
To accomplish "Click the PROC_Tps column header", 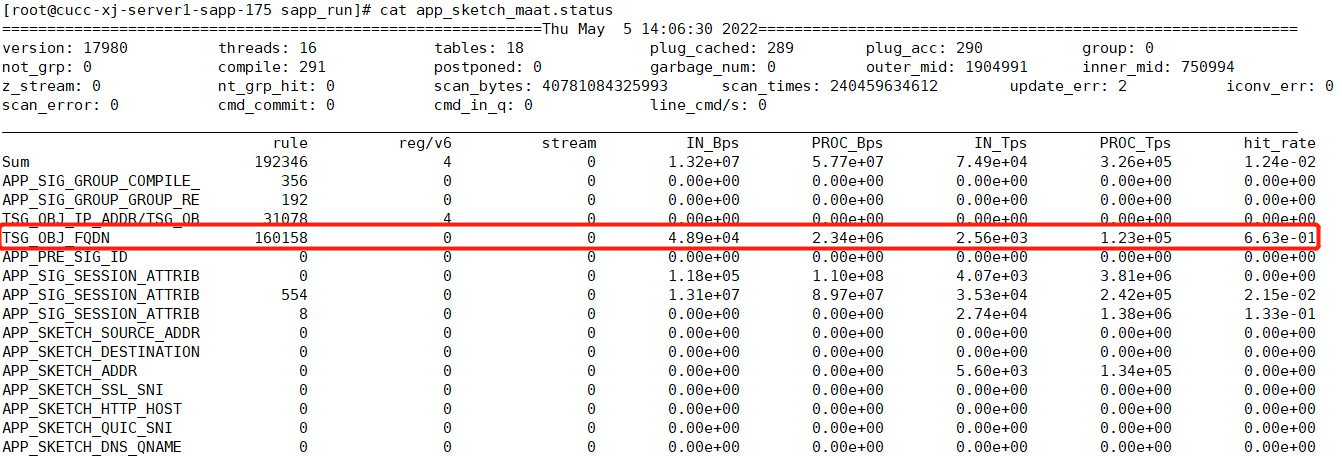I will tap(1135, 143).
